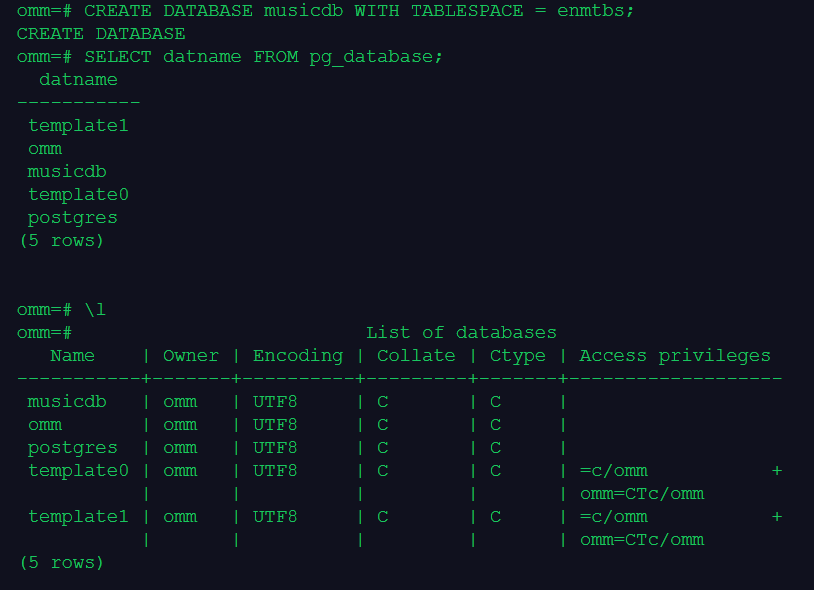814x590 pixels.
Task: Click the Collate column header
Action: (416, 356)
